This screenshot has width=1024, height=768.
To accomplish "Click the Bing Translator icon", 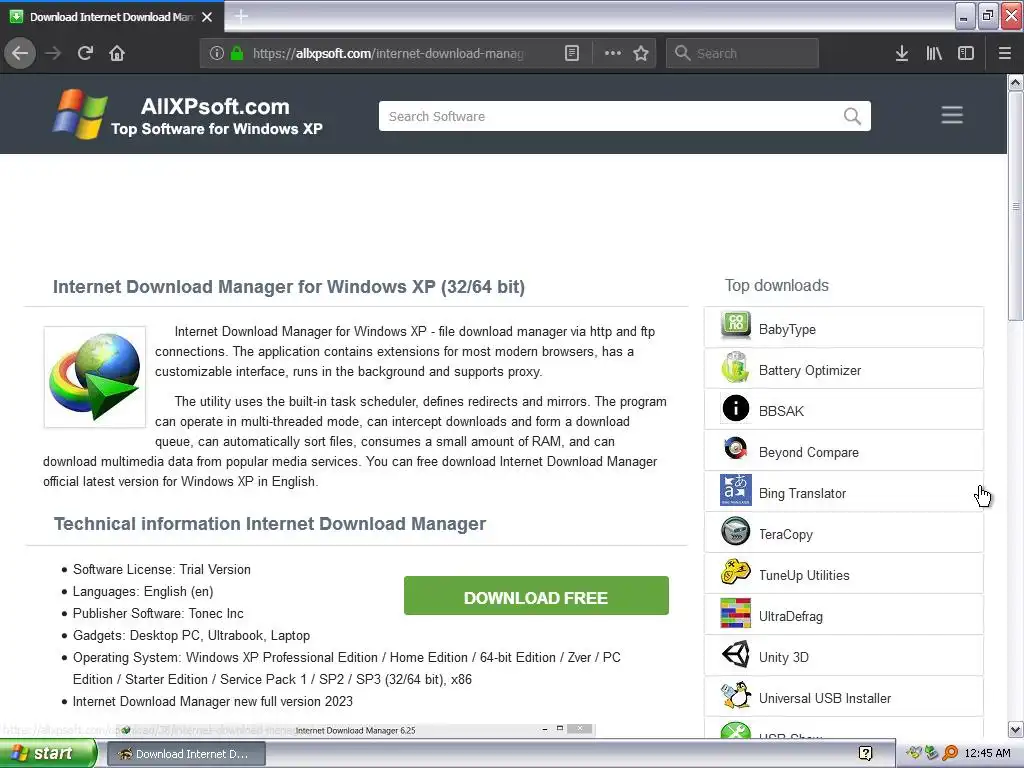I will click(x=735, y=490).
